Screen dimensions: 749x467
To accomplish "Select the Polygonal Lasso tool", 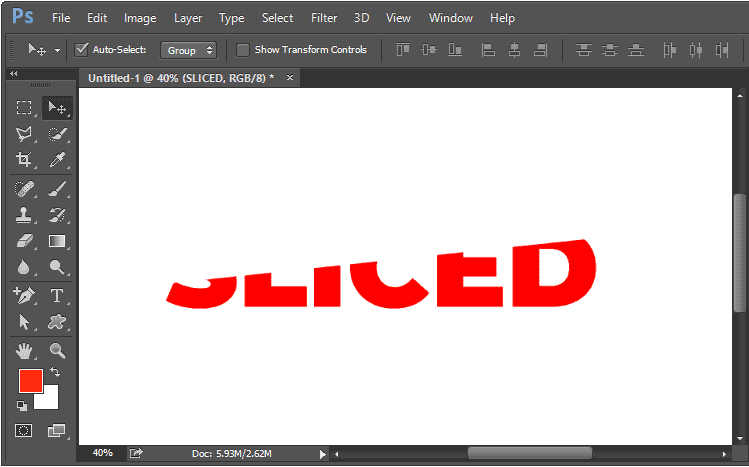I will [24, 134].
